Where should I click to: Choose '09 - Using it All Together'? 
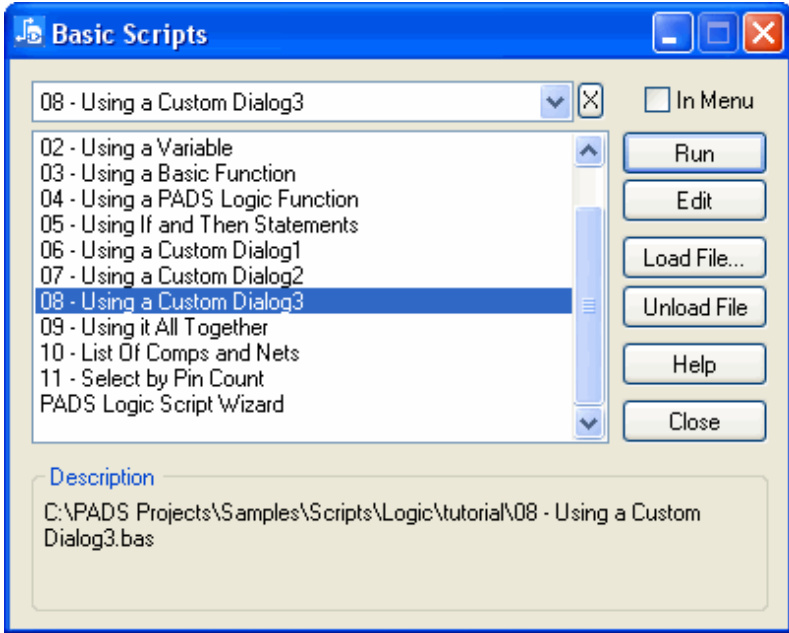pyautogui.click(x=154, y=327)
